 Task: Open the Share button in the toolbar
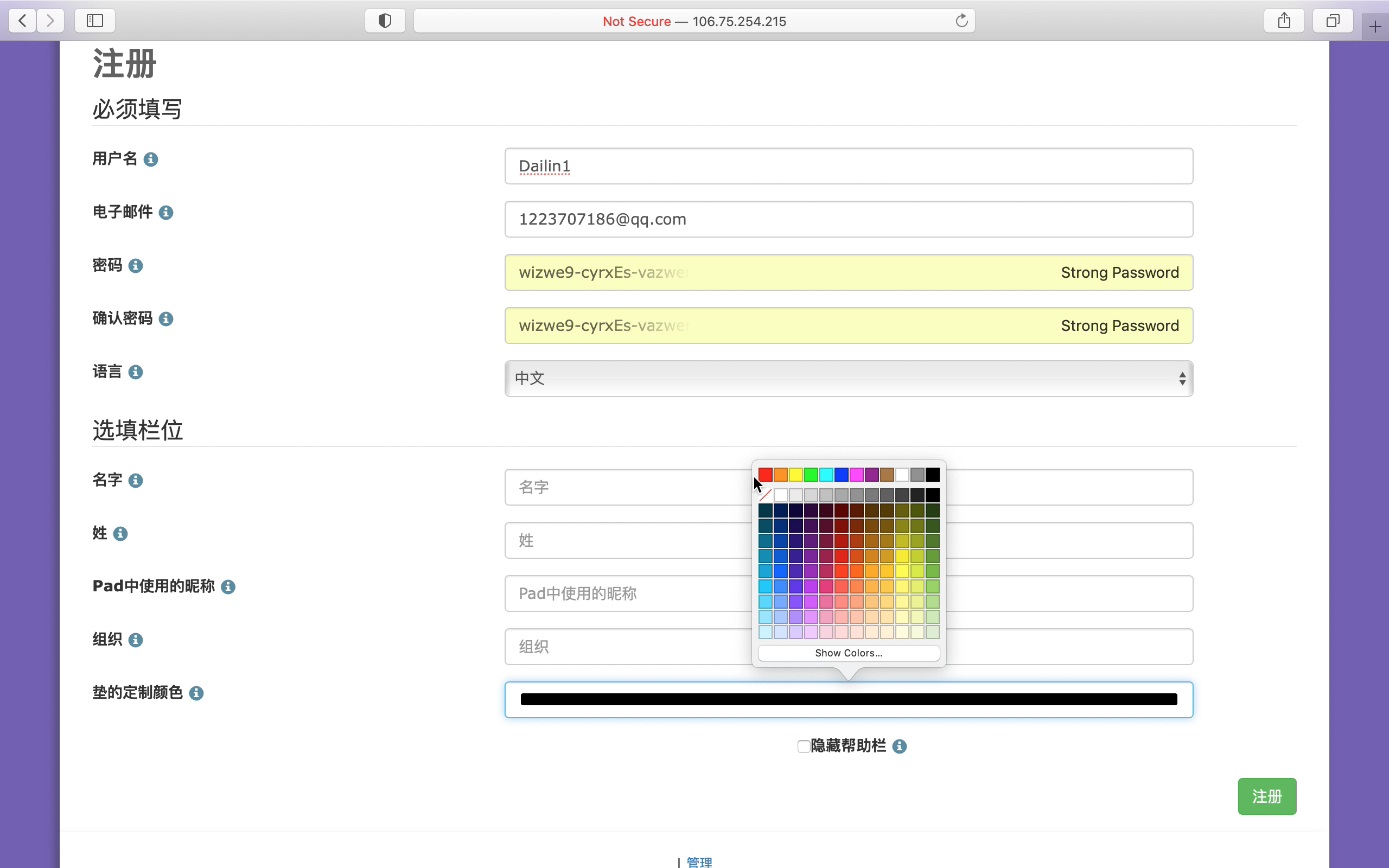[x=1284, y=21]
